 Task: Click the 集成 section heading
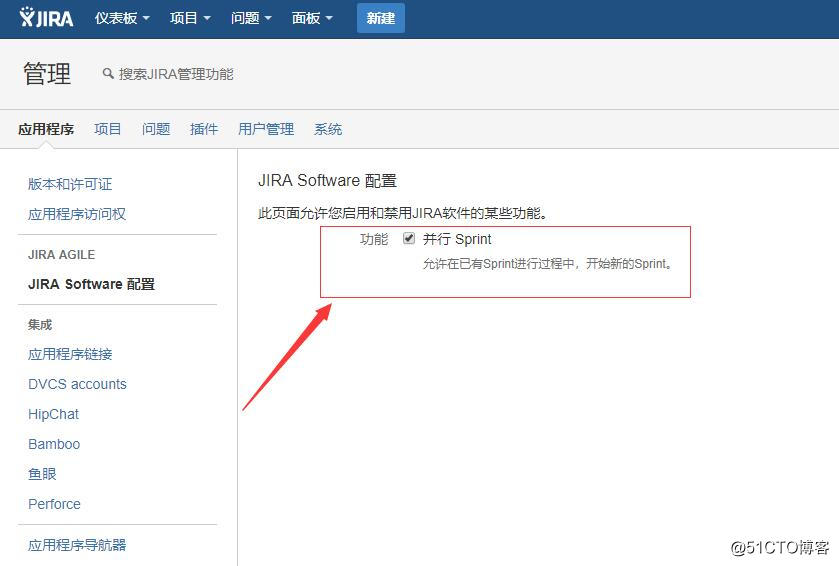pos(40,325)
